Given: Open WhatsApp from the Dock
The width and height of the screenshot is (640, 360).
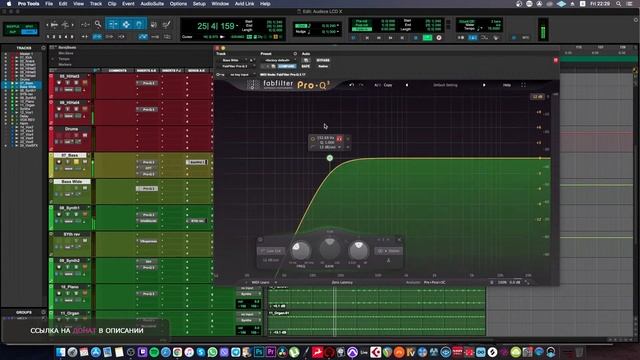Looking at the screenshot, I should tap(212, 352).
